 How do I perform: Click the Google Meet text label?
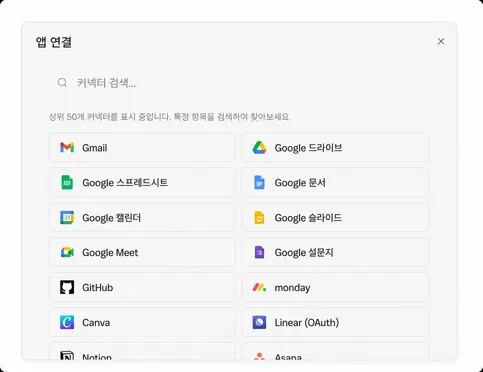[x=110, y=253]
